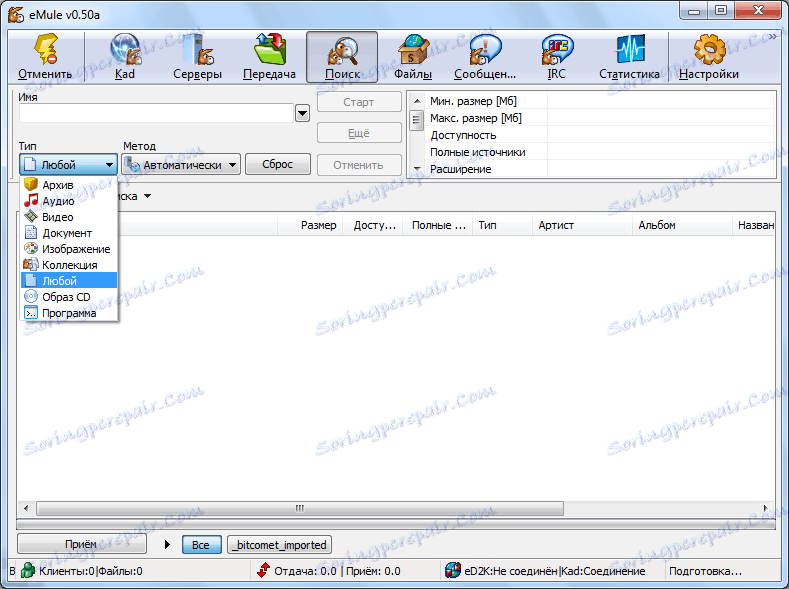This screenshot has height=589, width=789.
Task: Click the Доступность filter row
Action: click(600, 135)
